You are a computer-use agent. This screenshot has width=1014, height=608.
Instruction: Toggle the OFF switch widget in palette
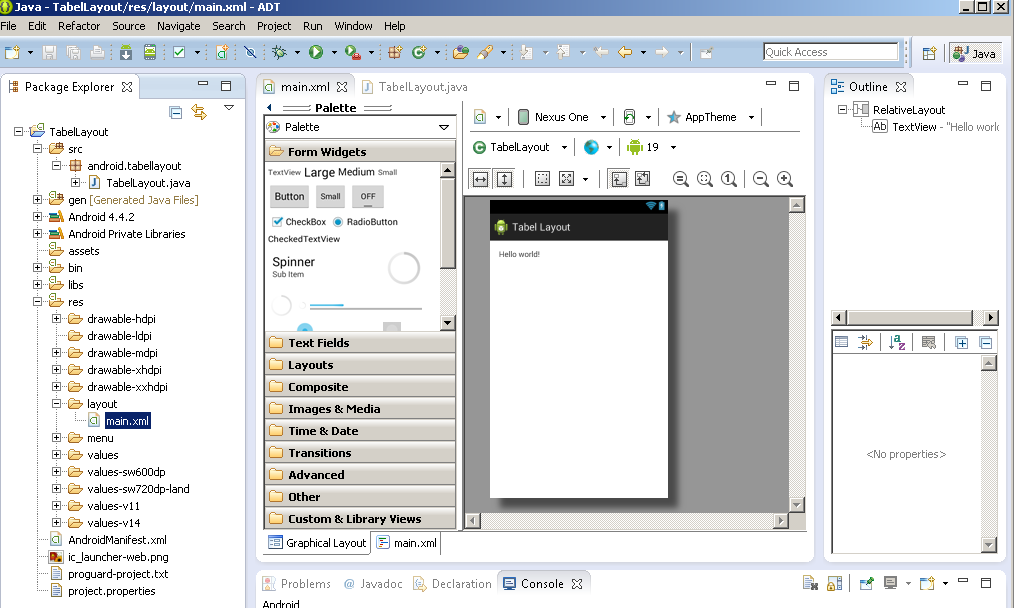coord(368,197)
